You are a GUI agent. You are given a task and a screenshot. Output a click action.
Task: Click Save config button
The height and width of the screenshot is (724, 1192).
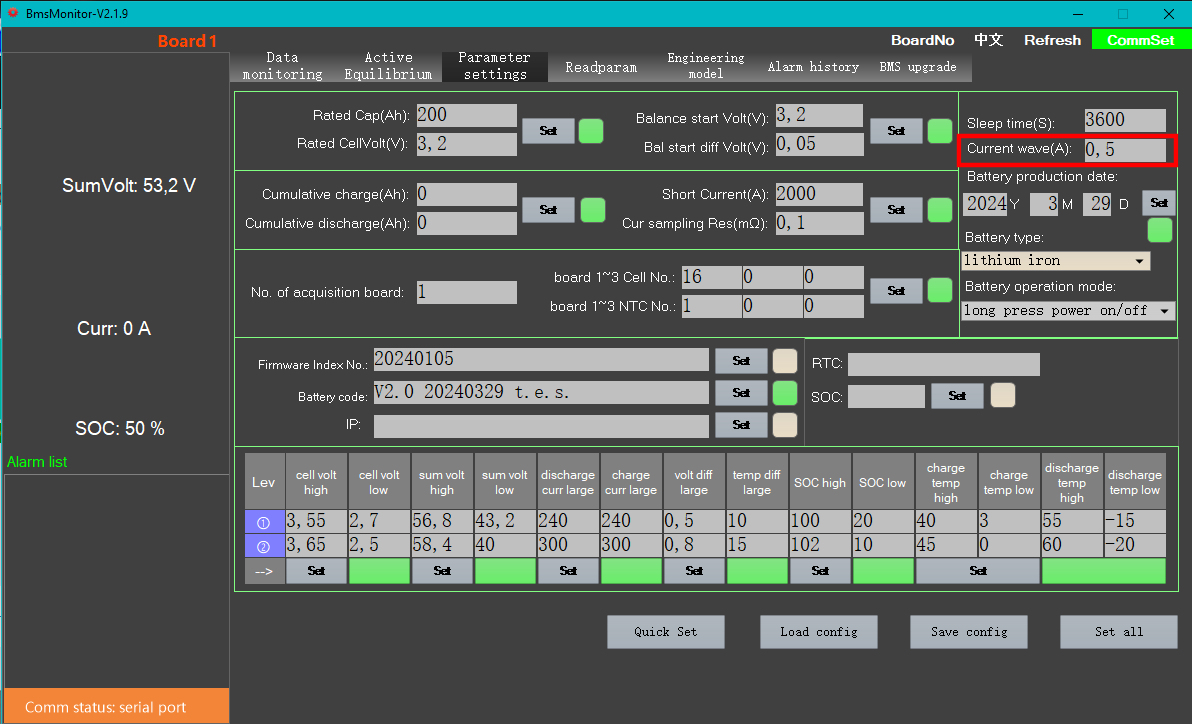(x=968, y=632)
